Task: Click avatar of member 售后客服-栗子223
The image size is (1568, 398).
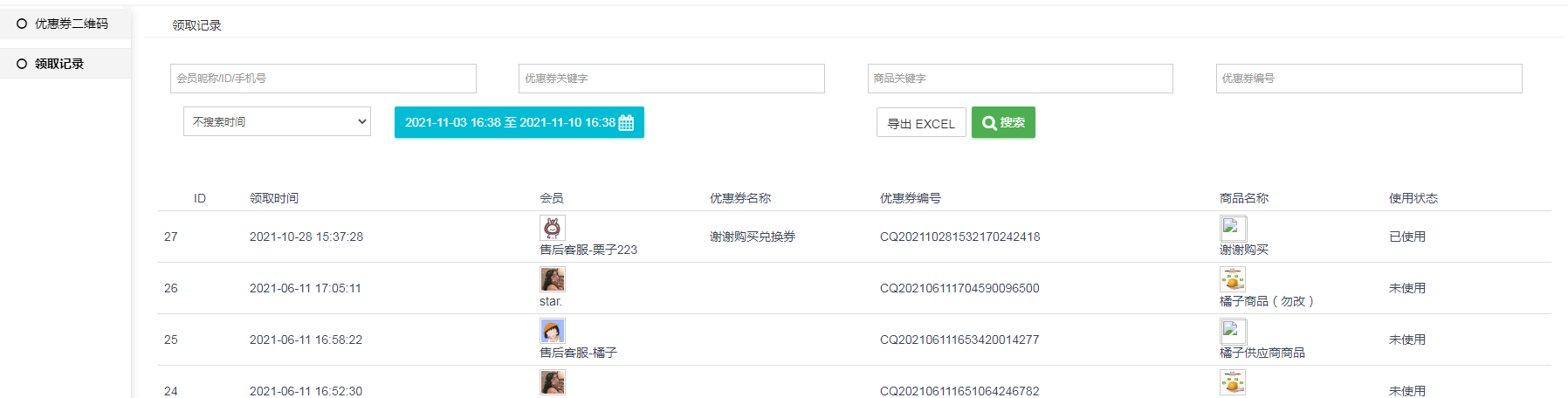Action: (552, 228)
